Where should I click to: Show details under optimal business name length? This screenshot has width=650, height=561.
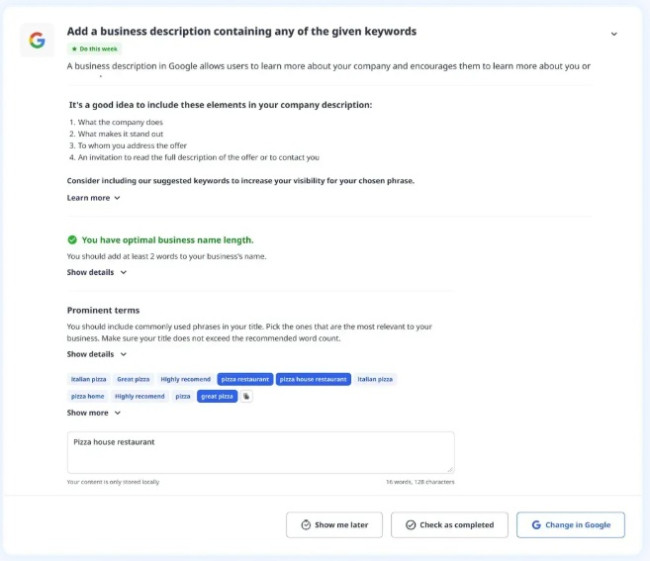(x=96, y=272)
